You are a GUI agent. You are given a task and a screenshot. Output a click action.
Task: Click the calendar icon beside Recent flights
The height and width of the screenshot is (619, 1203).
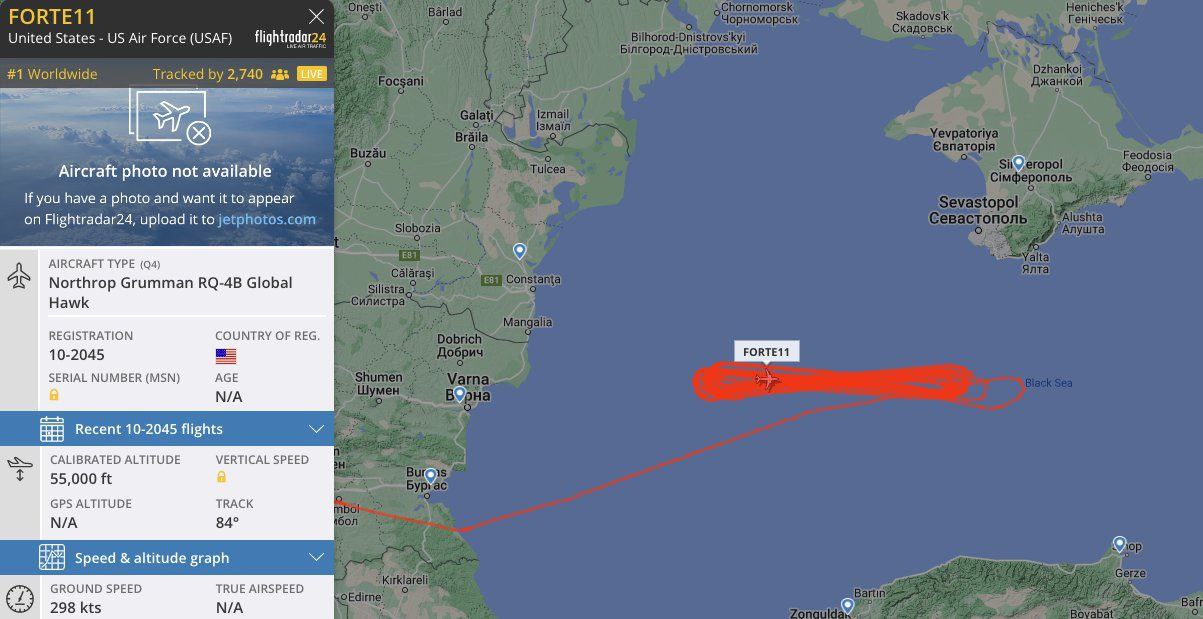[52, 429]
